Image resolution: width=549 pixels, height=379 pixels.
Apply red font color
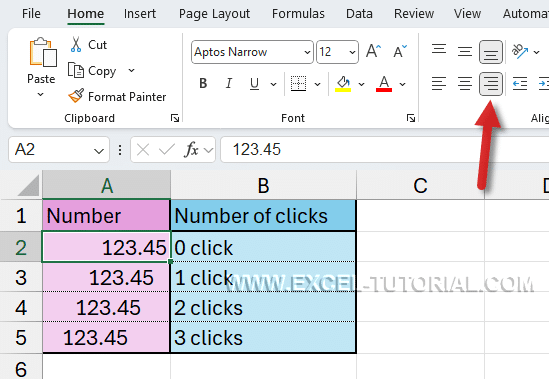(x=384, y=84)
